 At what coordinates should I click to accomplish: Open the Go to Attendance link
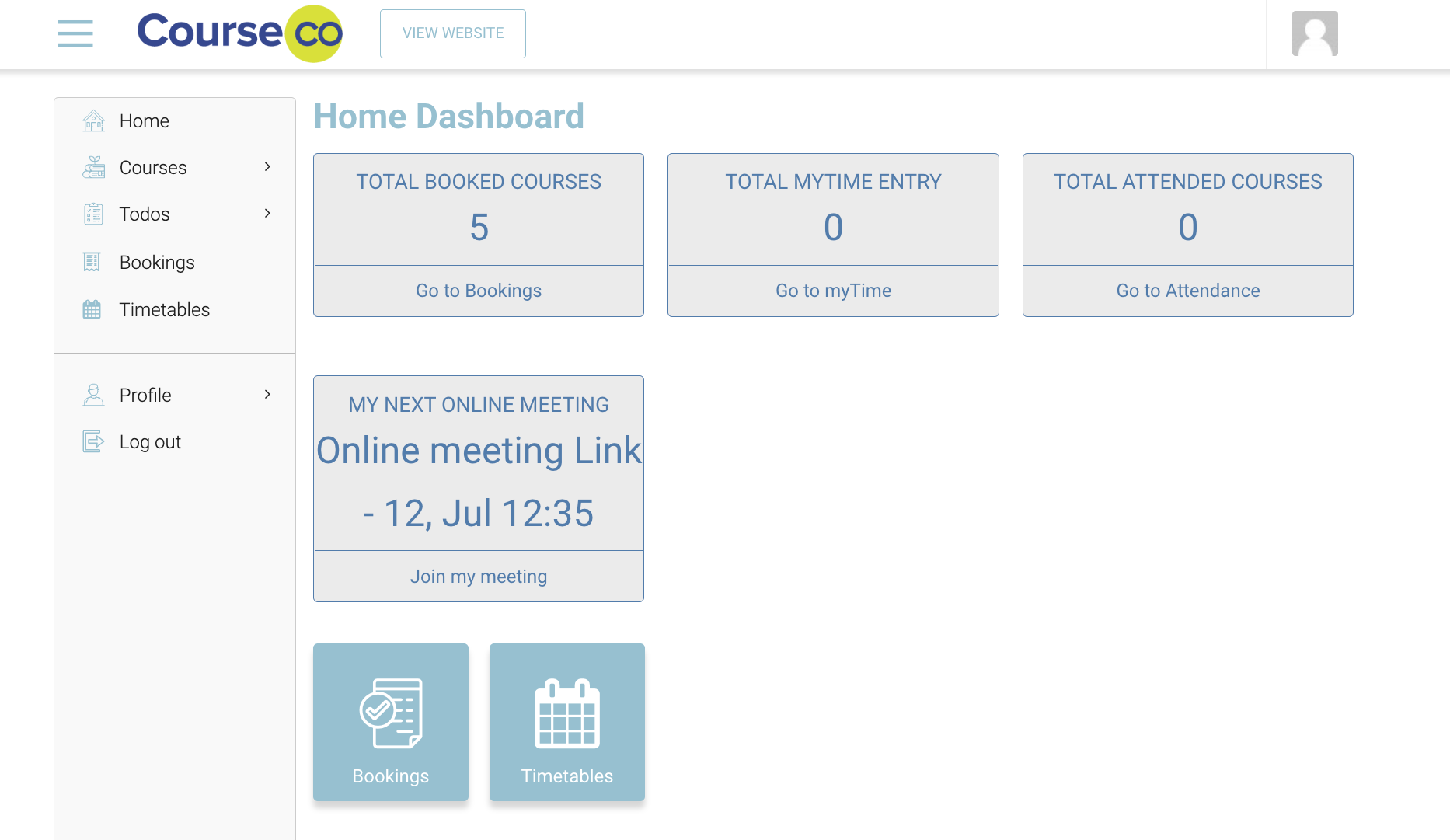pos(1187,291)
